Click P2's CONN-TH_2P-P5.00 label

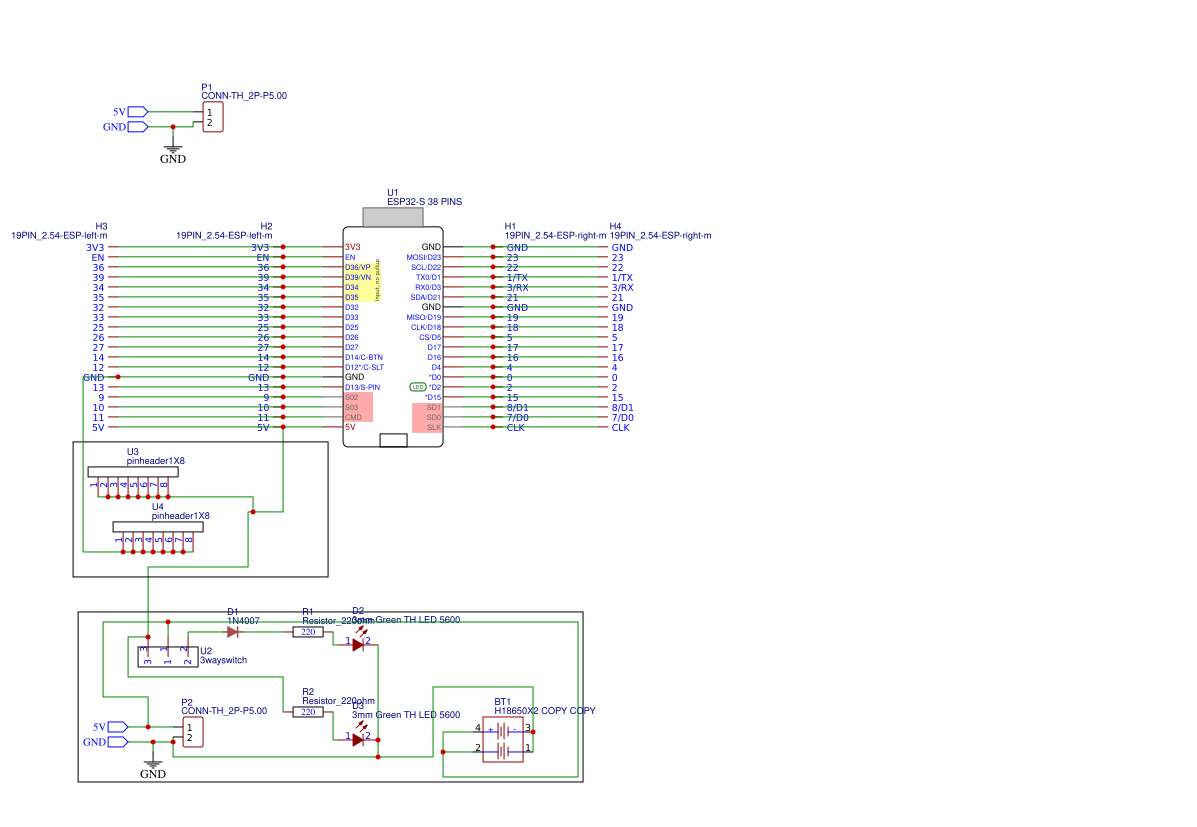pyautogui.click(x=224, y=711)
